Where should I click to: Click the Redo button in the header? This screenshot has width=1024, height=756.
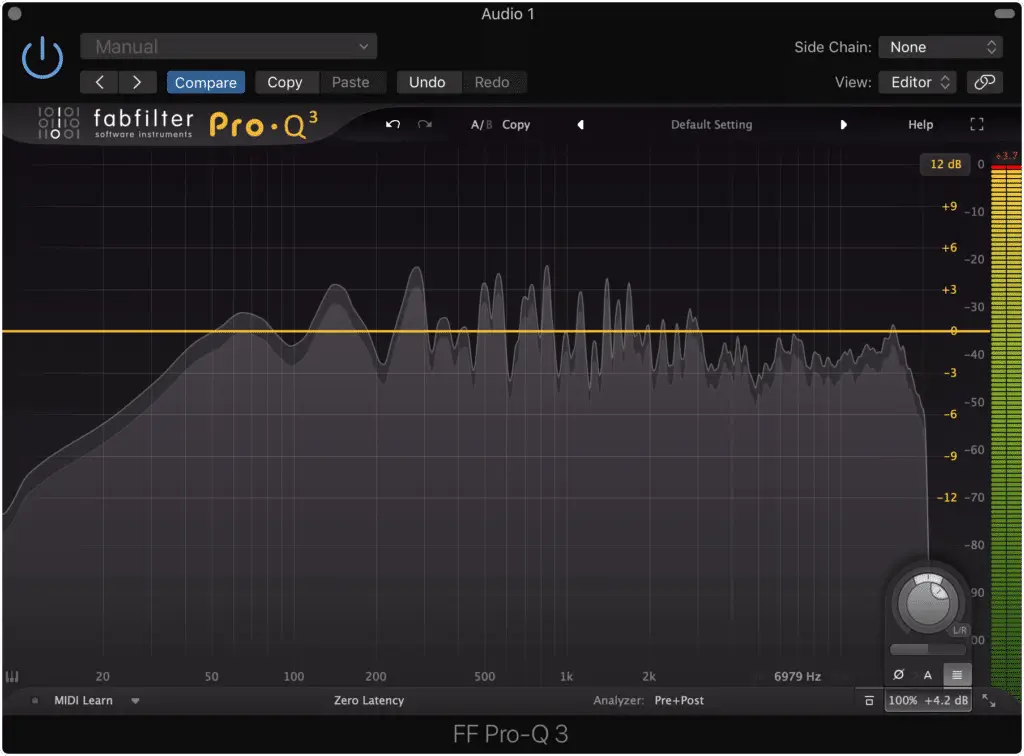tap(492, 82)
